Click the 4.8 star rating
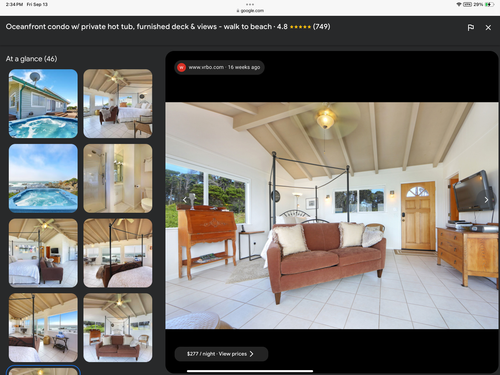This screenshot has height=375, width=500. pyautogui.click(x=294, y=27)
